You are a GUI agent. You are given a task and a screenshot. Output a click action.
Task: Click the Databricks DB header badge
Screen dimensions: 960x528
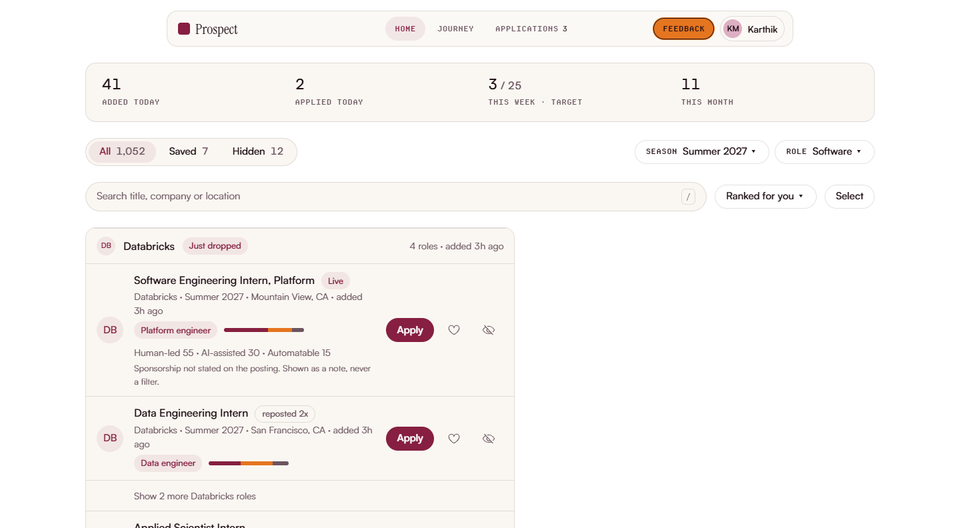click(106, 246)
